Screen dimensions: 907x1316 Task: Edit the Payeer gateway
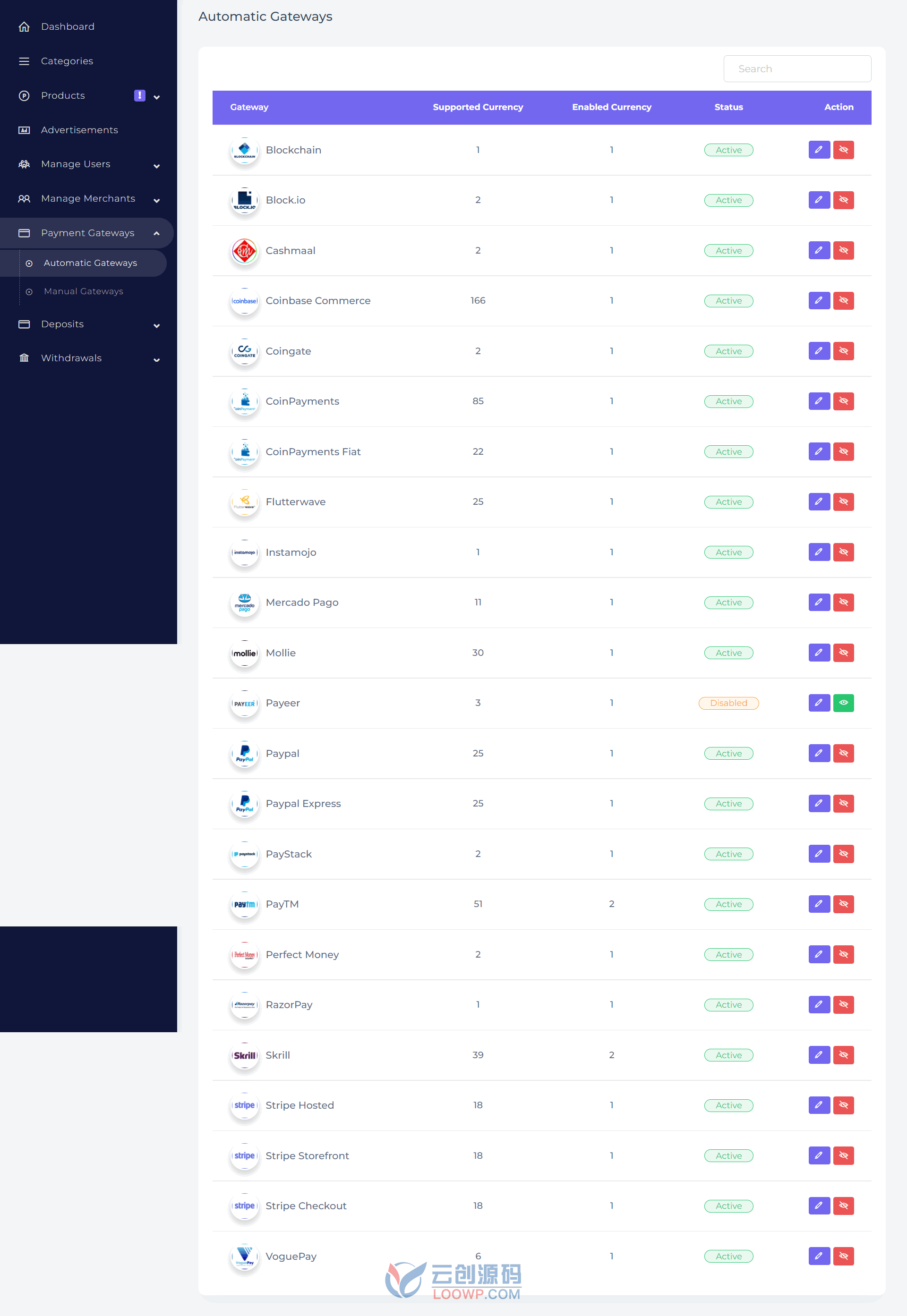tap(819, 703)
